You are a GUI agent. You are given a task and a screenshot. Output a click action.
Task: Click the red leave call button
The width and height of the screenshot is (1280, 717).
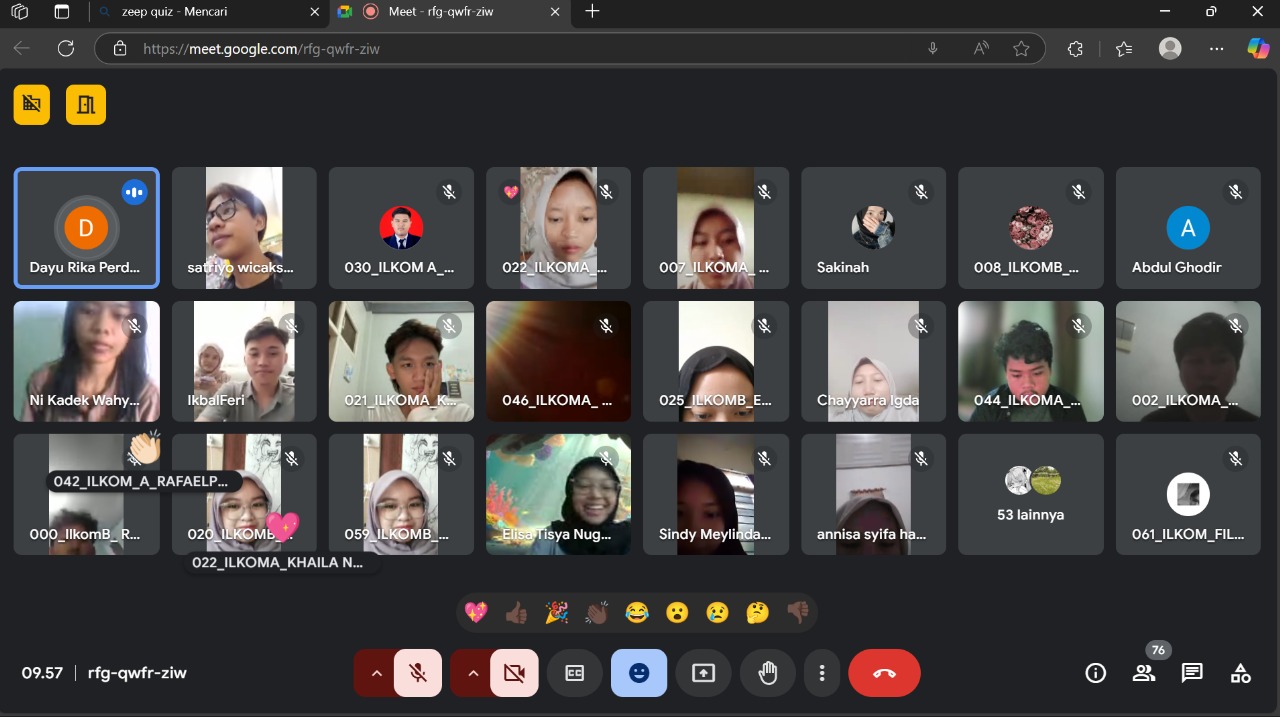(x=884, y=673)
